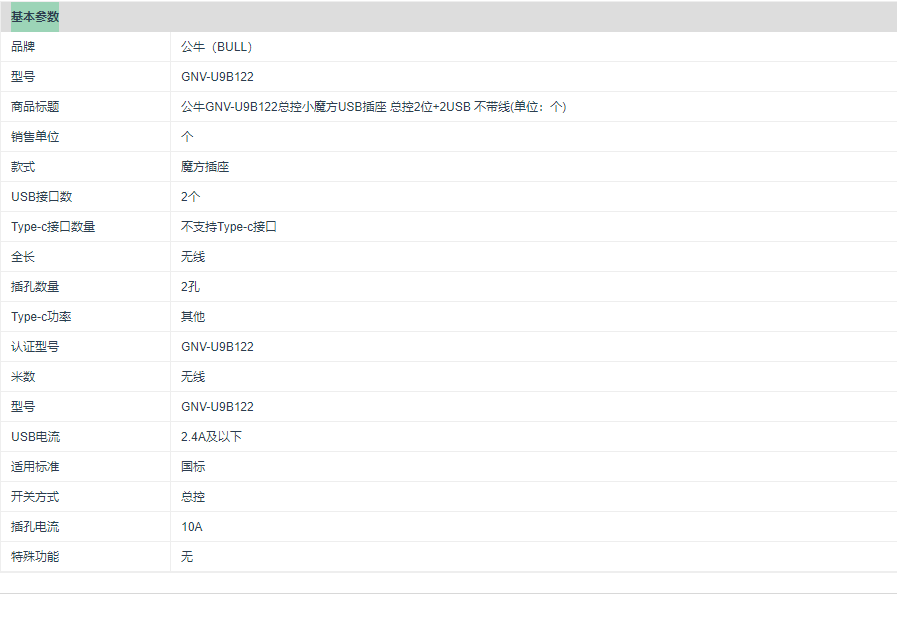The height and width of the screenshot is (617, 897).
Task: Click the 国标 standard value
Action: click(x=193, y=467)
